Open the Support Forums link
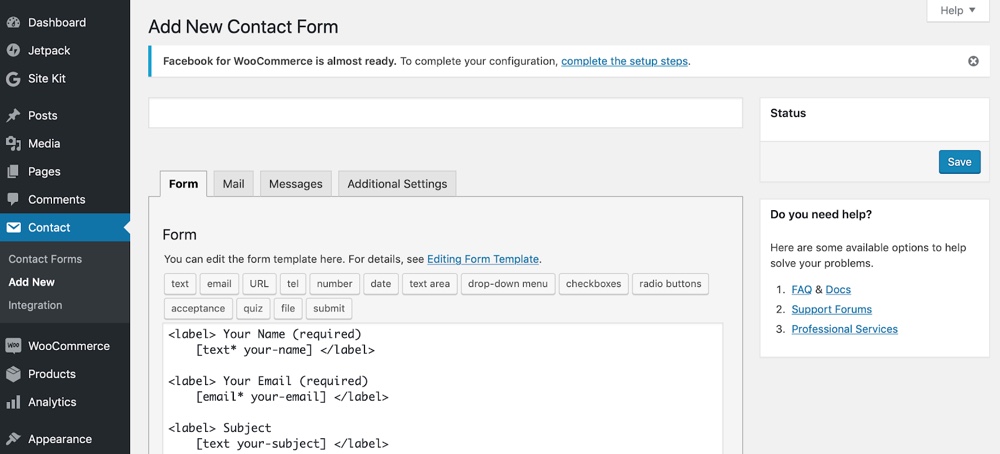 pyautogui.click(x=832, y=309)
